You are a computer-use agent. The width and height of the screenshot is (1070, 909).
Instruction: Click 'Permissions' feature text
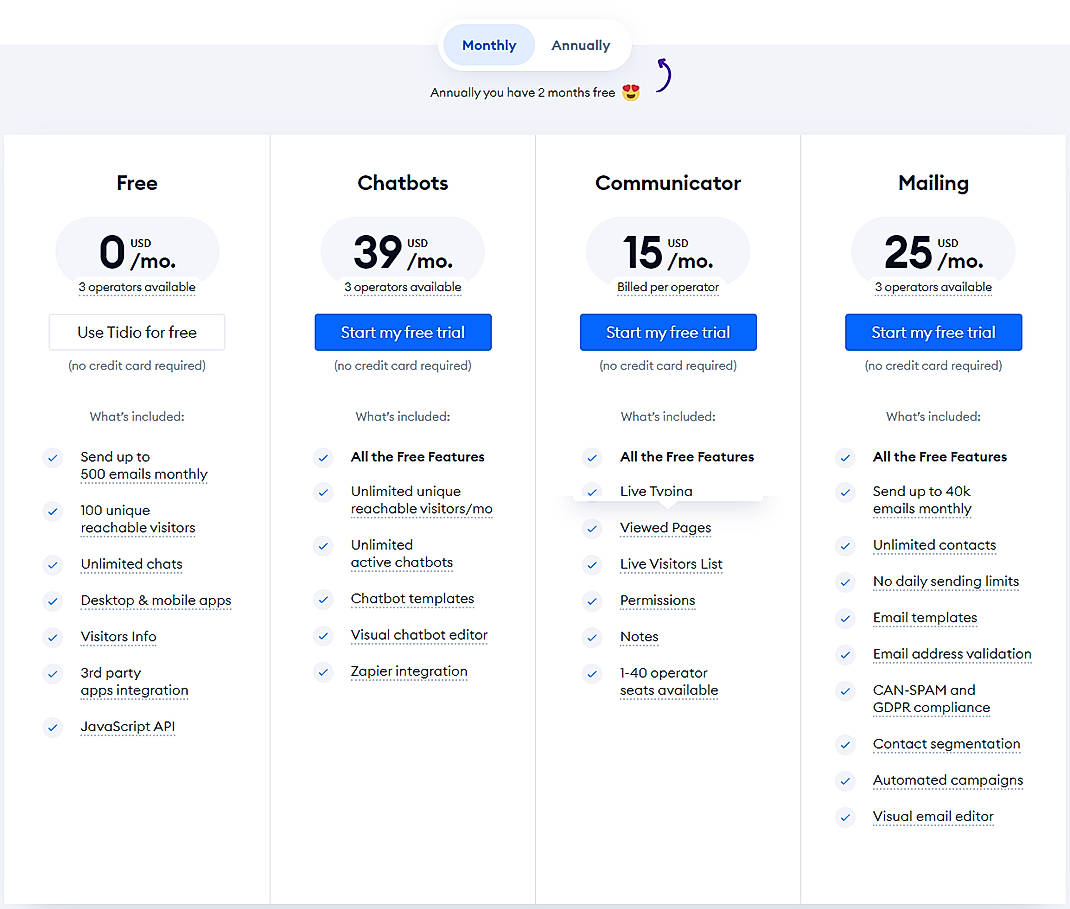pyautogui.click(x=657, y=601)
